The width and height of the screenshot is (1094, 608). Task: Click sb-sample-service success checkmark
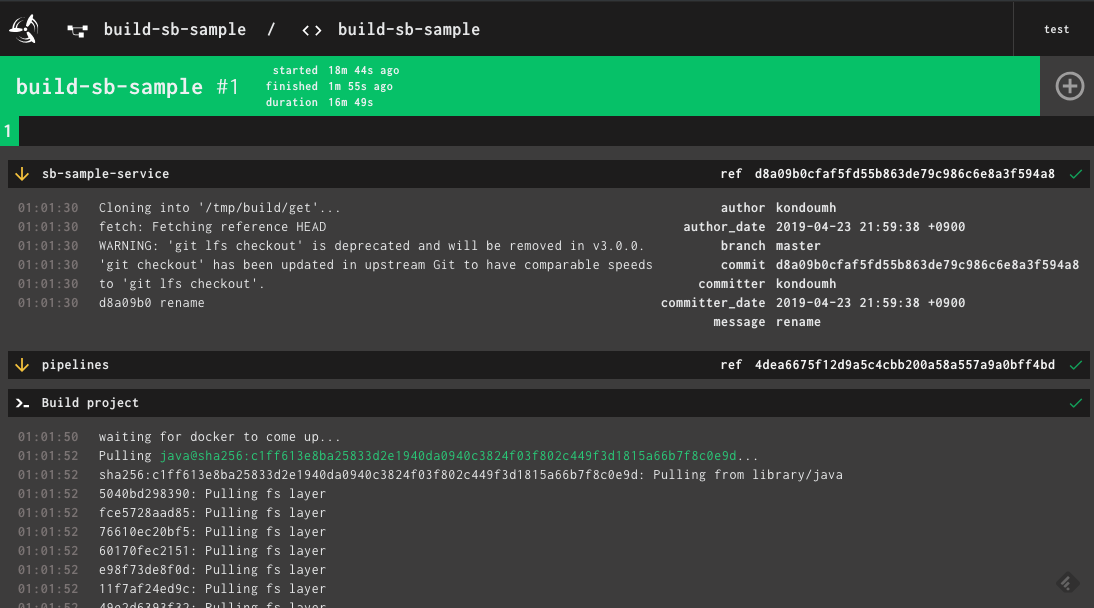click(1076, 175)
